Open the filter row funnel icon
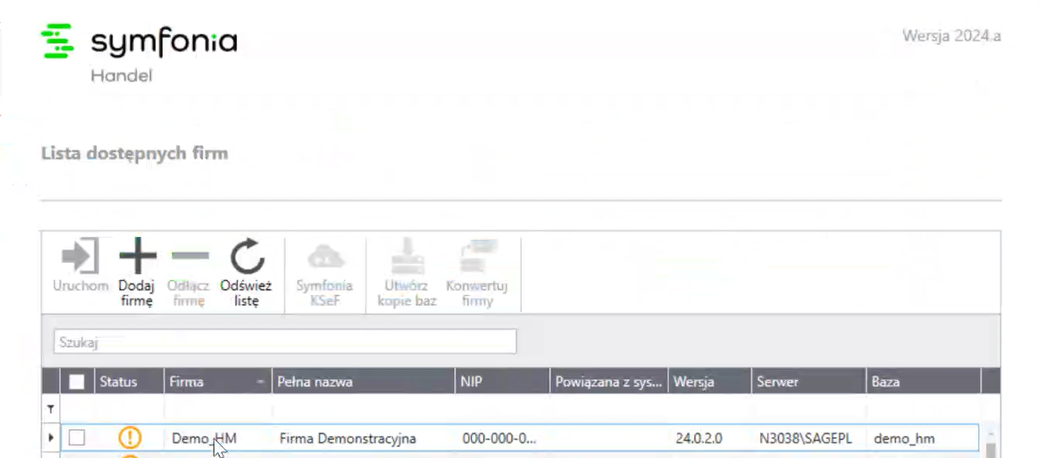This screenshot has height=458, width=1041. [x=50, y=409]
